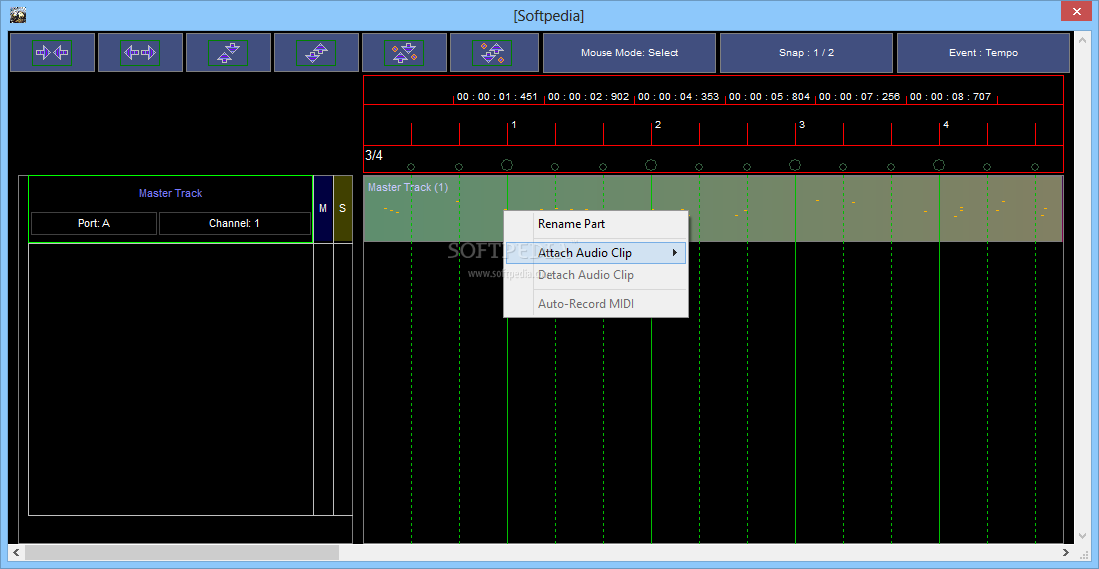Click the large tempo circle under bar 2
This screenshot has width=1099, height=569.
pyautogui.click(x=651, y=165)
